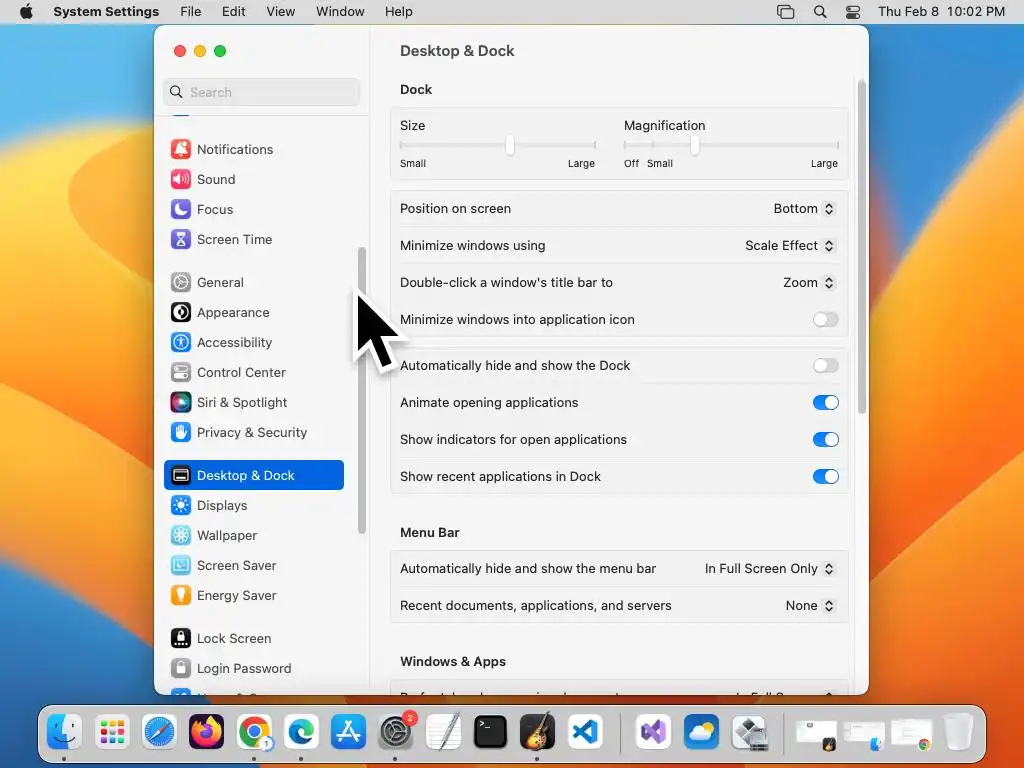Viewport: 1024px width, 768px height.
Task: Select the Appearance sidebar icon
Action: click(x=181, y=312)
